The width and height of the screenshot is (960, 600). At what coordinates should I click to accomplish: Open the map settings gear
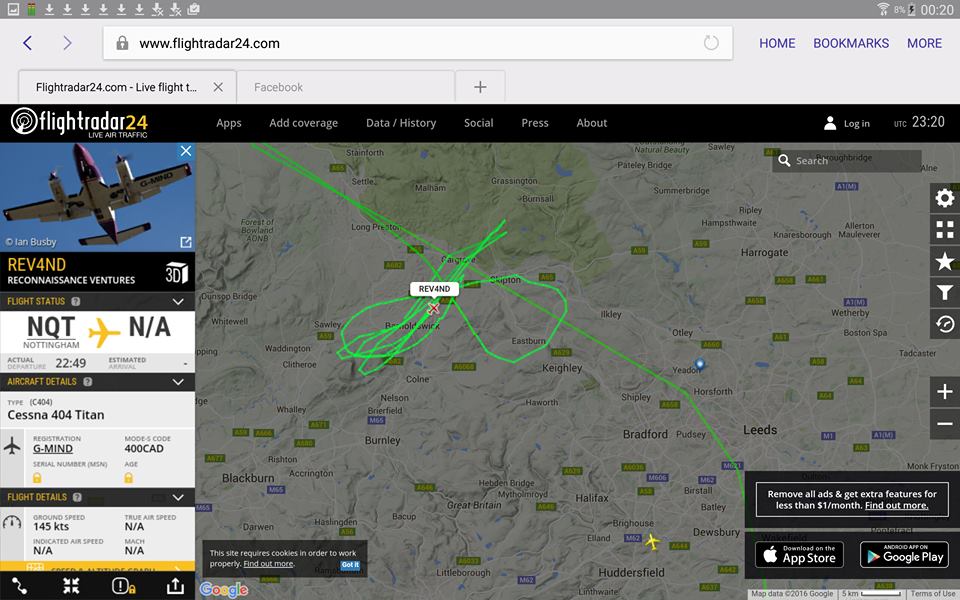click(944, 198)
